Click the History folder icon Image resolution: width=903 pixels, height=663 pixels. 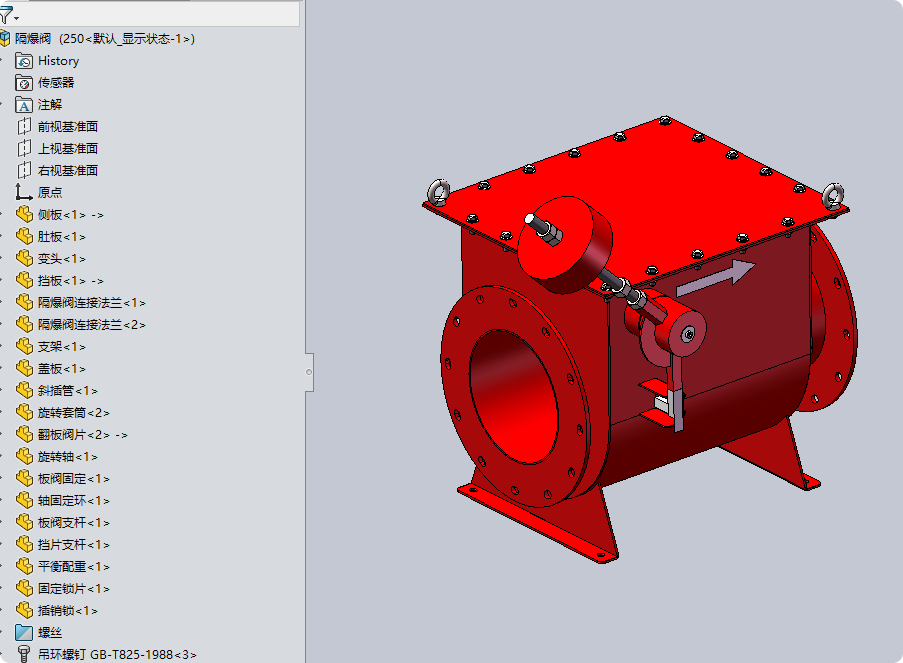point(24,60)
